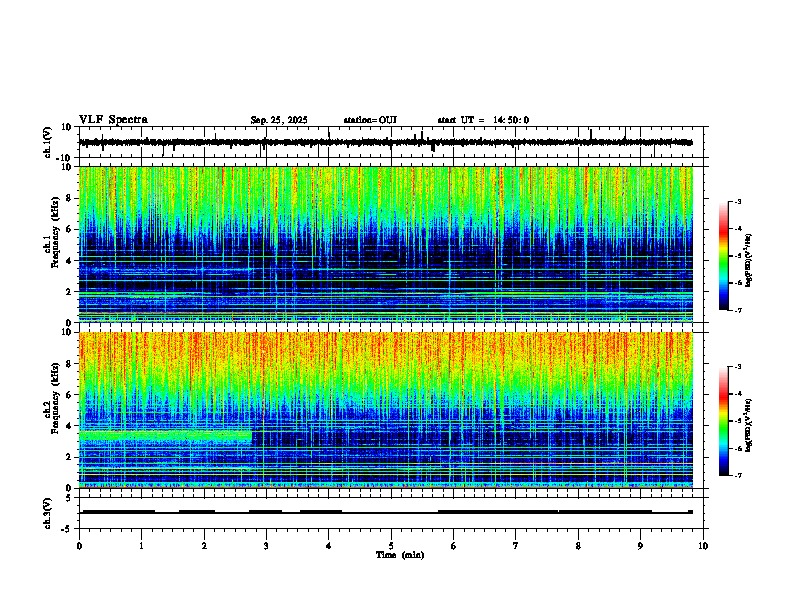Click the time axis tick label "9"
The width and height of the screenshot is (792, 612).
coord(640,546)
